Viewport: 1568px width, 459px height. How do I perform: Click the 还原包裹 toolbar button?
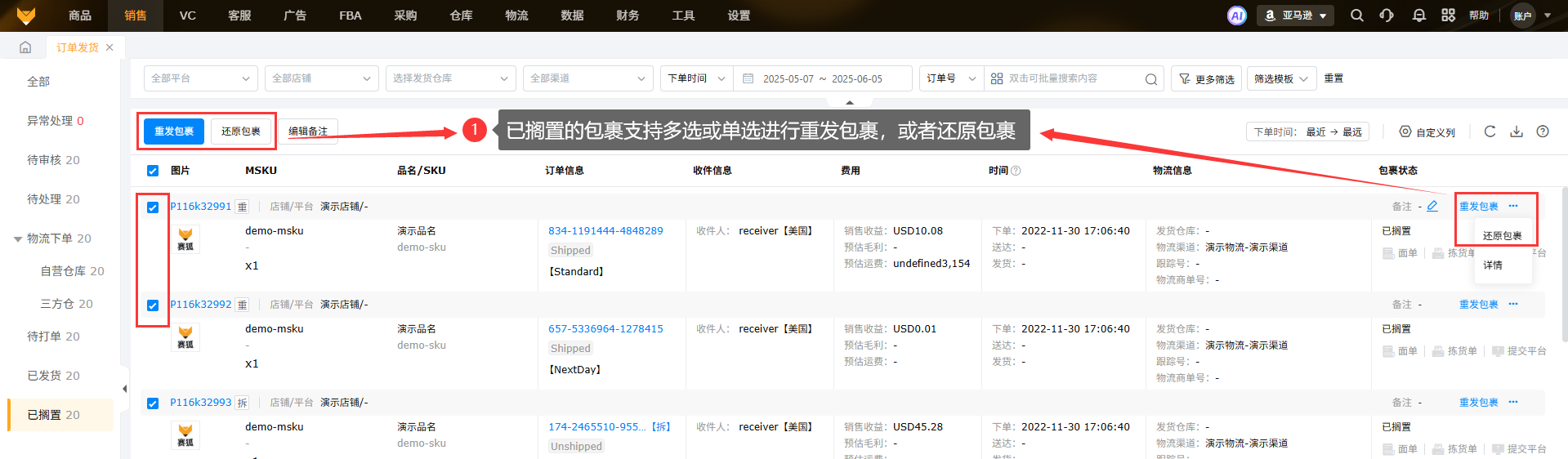coord(241,131)
